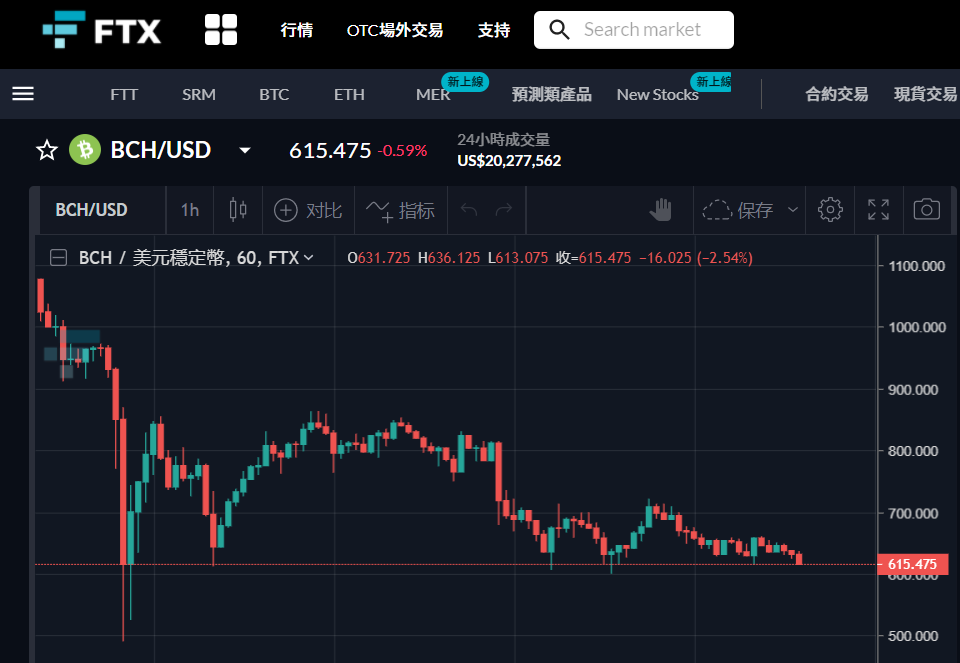960x663 pixels.
Task: Open the hamburger menu
Action: pyautogui.click(x=23, y=94)
